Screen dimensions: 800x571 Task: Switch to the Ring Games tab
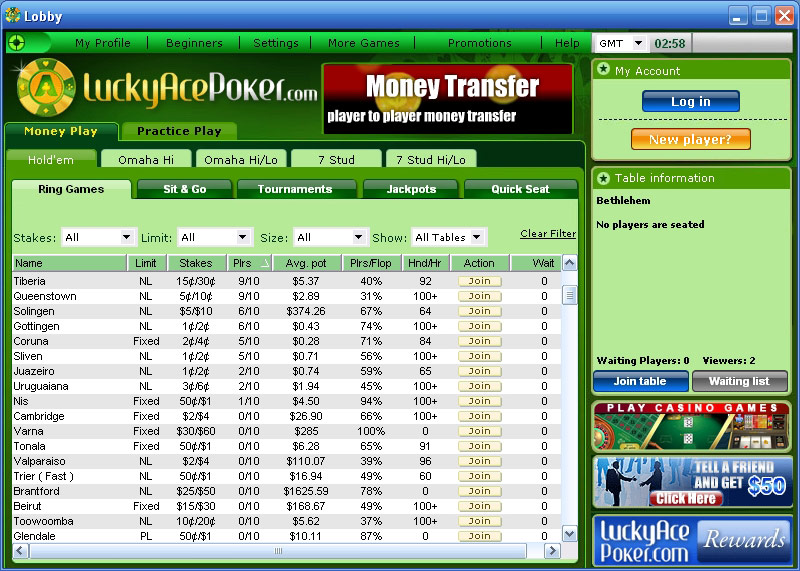click(x=71, y=189)
